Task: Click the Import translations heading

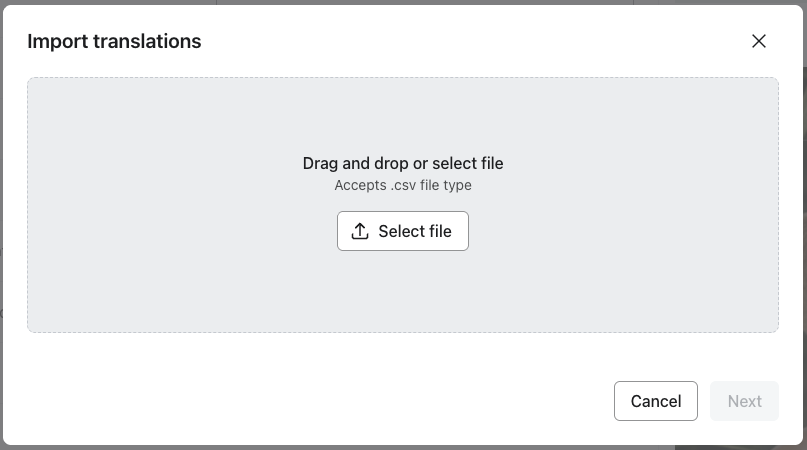Action: [114, 41]
